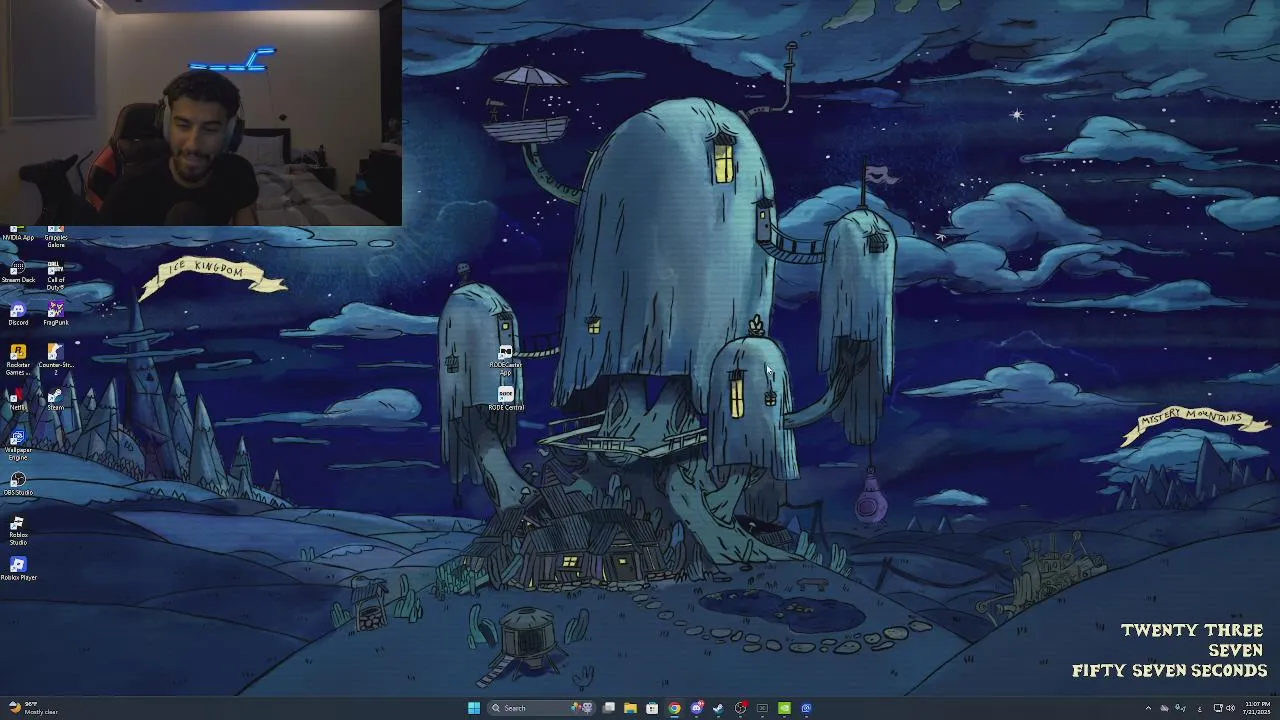Open the clock and date showing 11:07 PM
Screen dimensions: 1280x720
click(x=1257, y=708)
